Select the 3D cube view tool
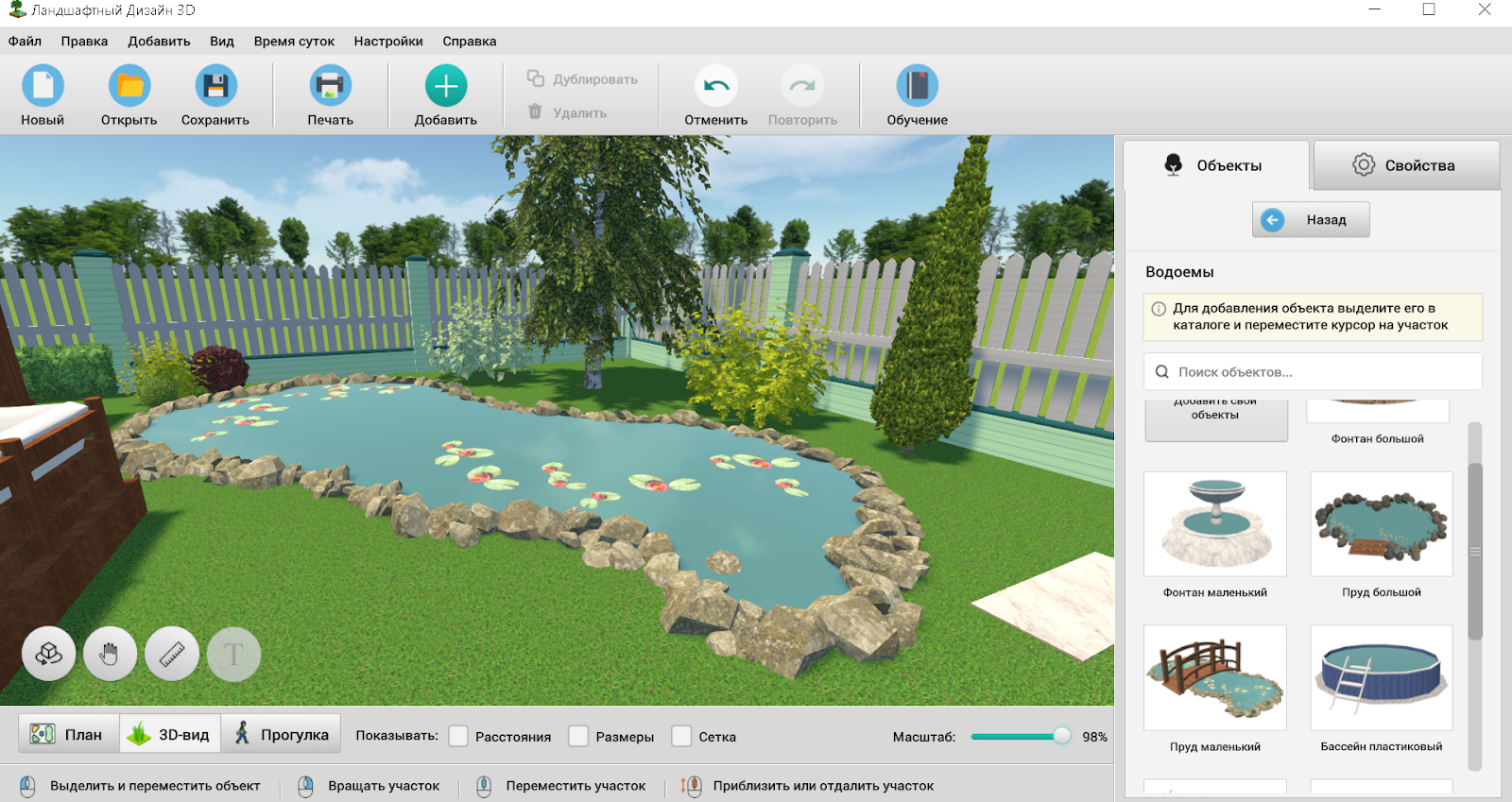Image resolution: width=1512 pixels, height=802 pixels. click(x=49, y=654)
